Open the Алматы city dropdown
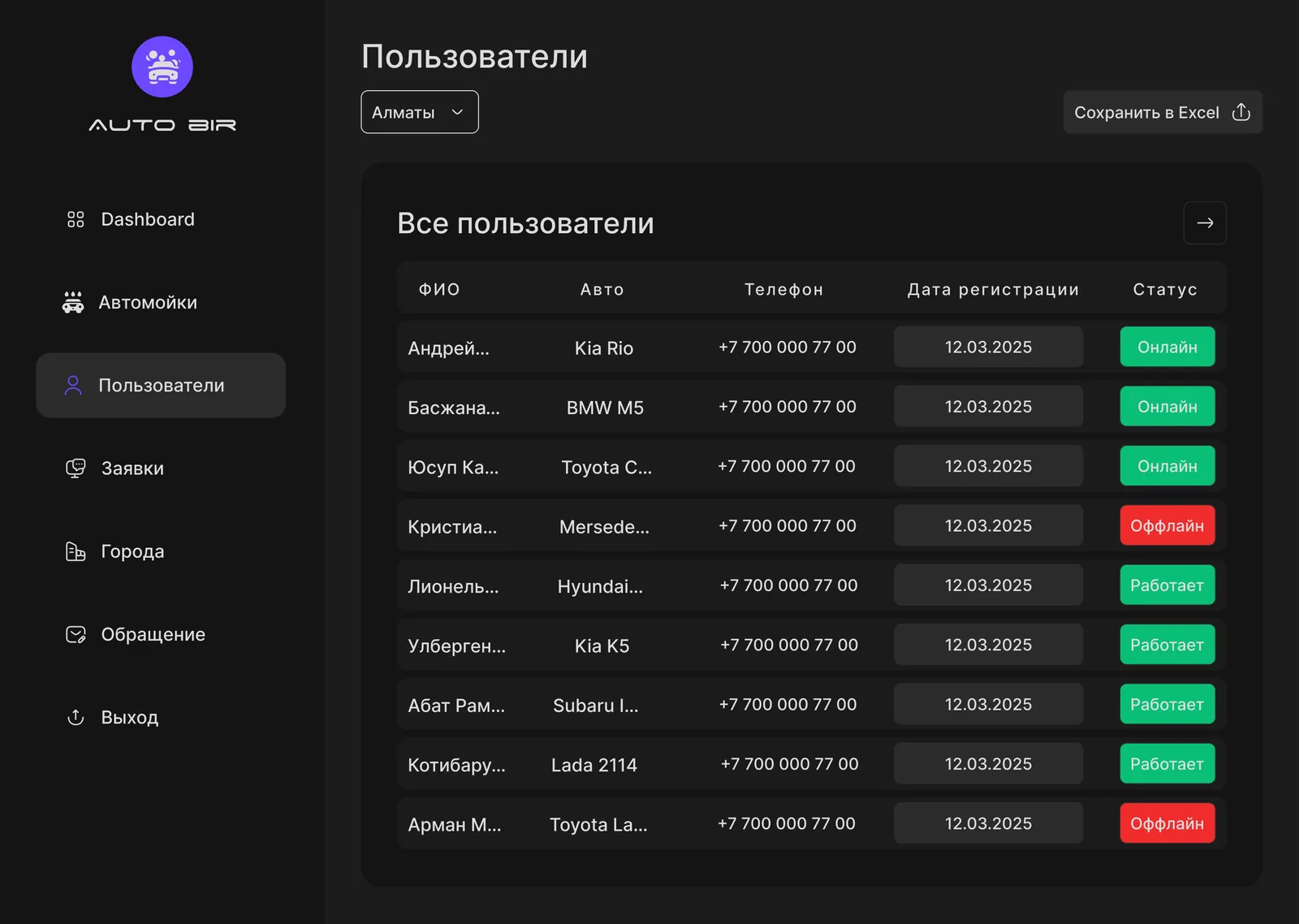The height and width of the screenshot is (924, 1299). (x=420, y=112)
